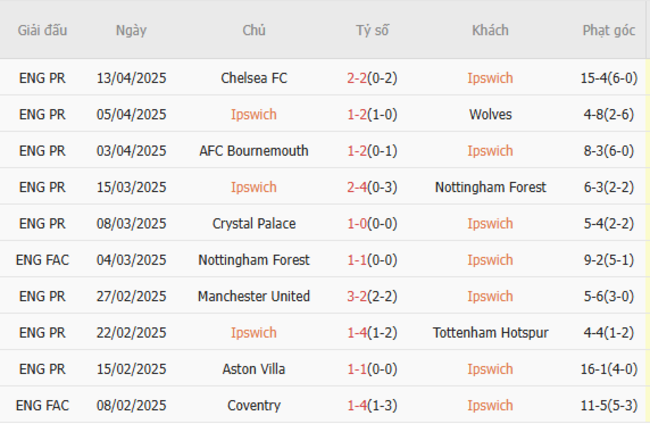Viewport: 650px width, 424px height.
Task: Open the 2-4(0-3) match score
Action: point(372,187)
